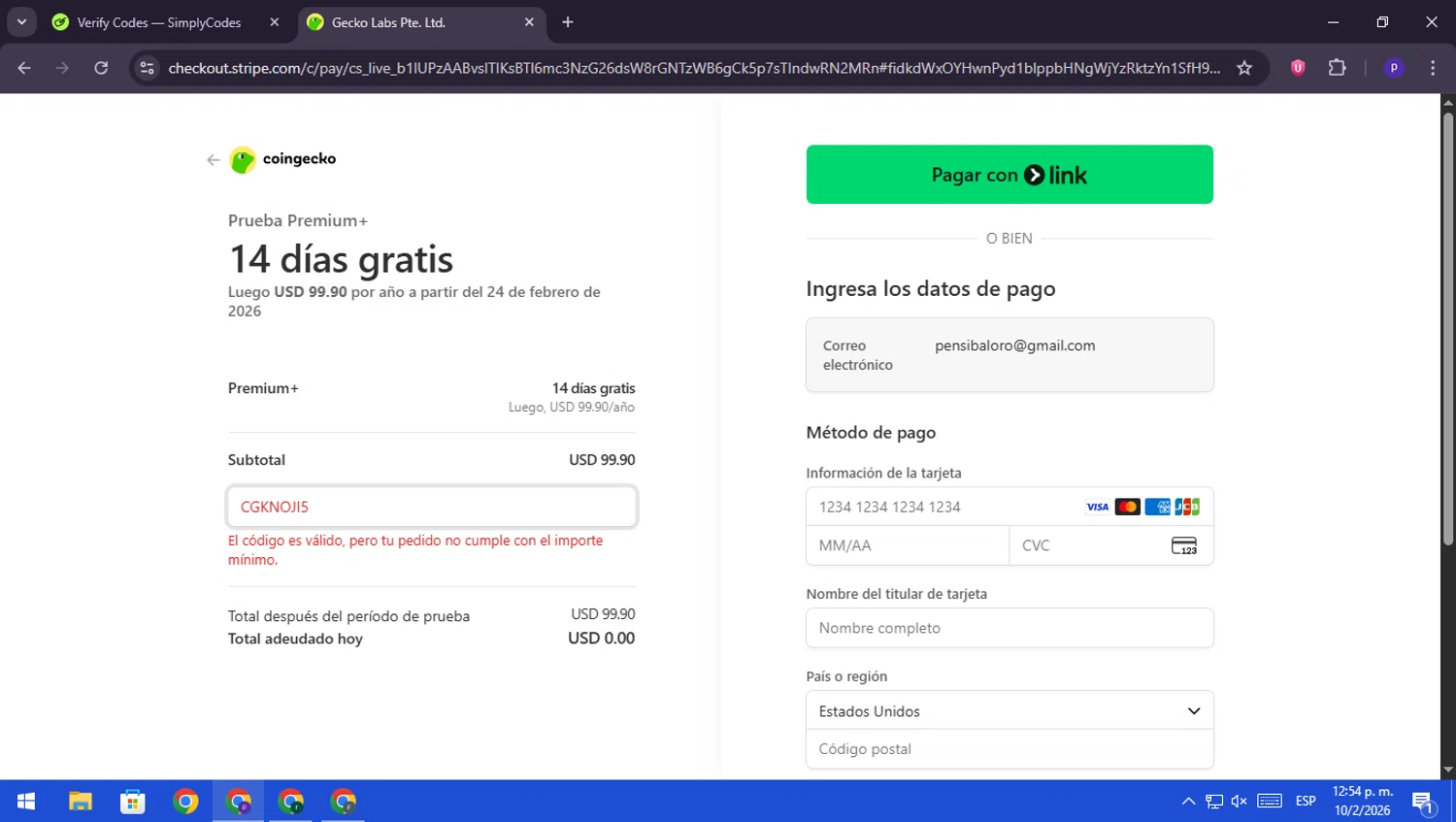
Task: Bookmark this page with the star
Action: [1244, 68]
